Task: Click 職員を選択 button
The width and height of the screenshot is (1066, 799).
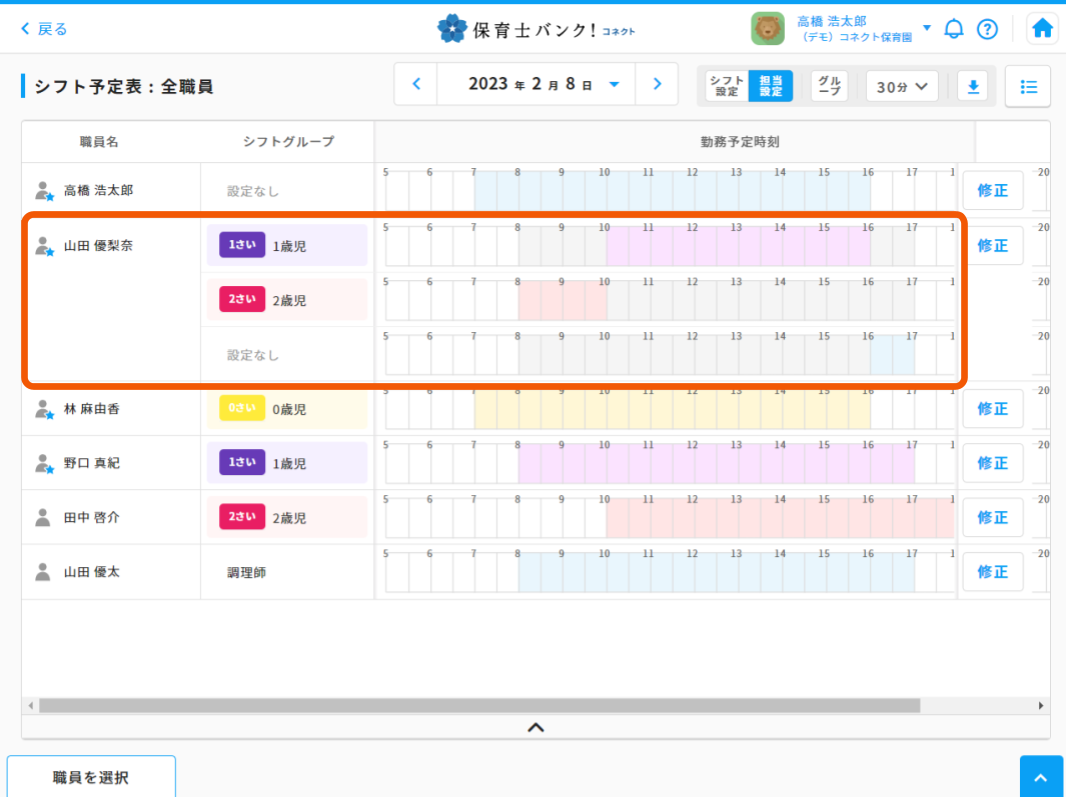Action: coord(91,777)
